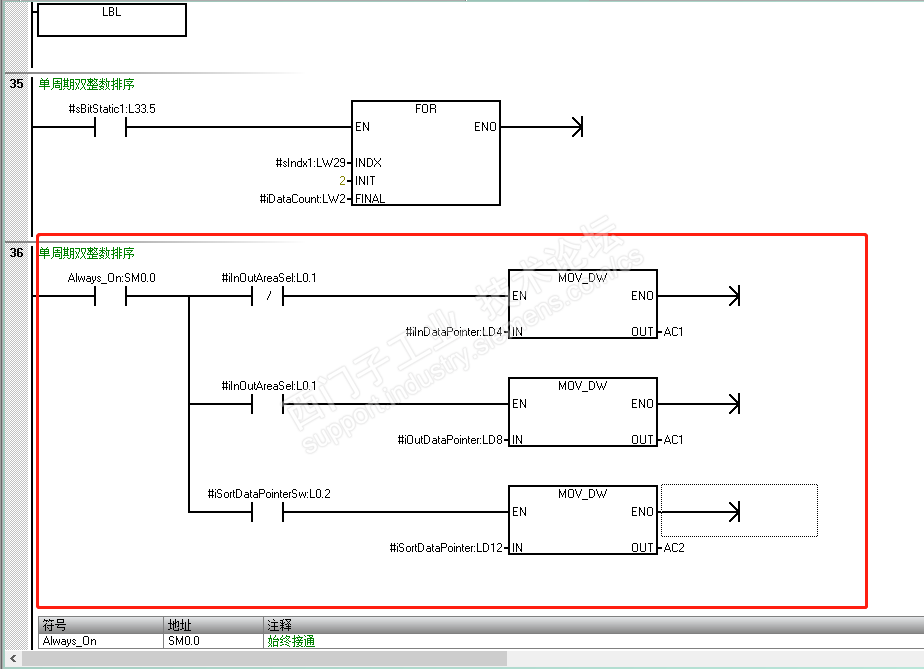The width and height of the screenshot is (924, 669).
Task: Select the MOV_DW box with #iSortDataPointer input
Action: coord(583,520)
